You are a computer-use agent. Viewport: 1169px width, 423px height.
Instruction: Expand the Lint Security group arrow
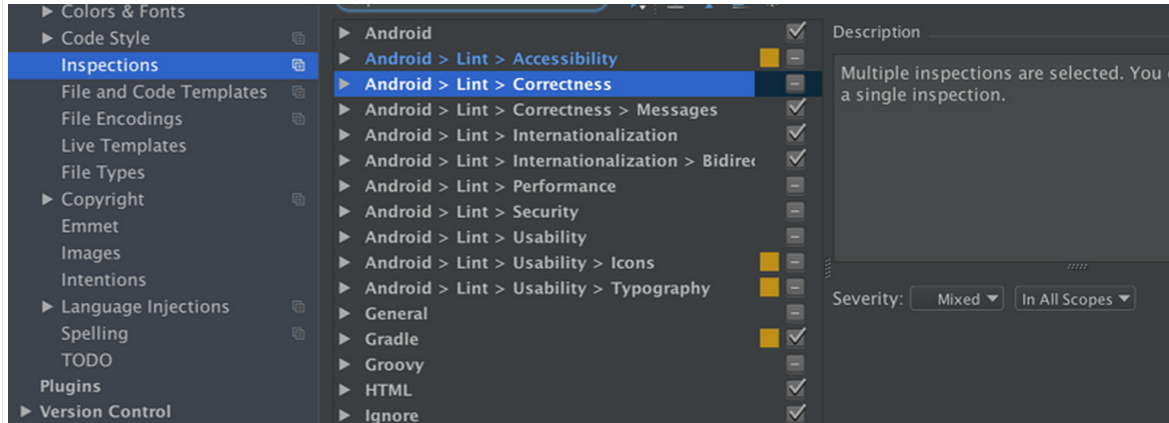344,212
